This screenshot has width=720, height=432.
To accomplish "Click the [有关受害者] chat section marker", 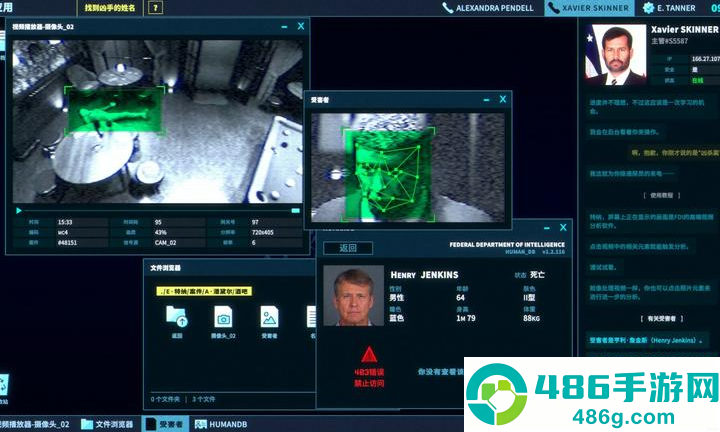I will click(x=661, y=318).
